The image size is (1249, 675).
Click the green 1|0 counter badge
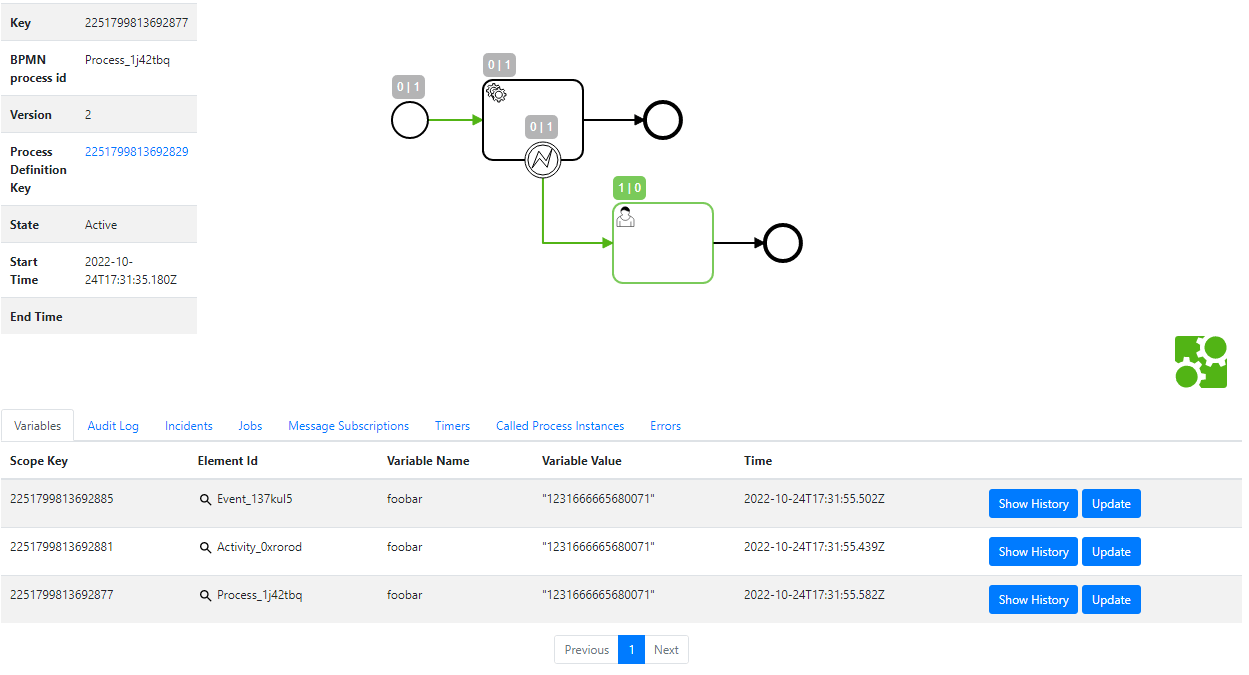point(628,187)
